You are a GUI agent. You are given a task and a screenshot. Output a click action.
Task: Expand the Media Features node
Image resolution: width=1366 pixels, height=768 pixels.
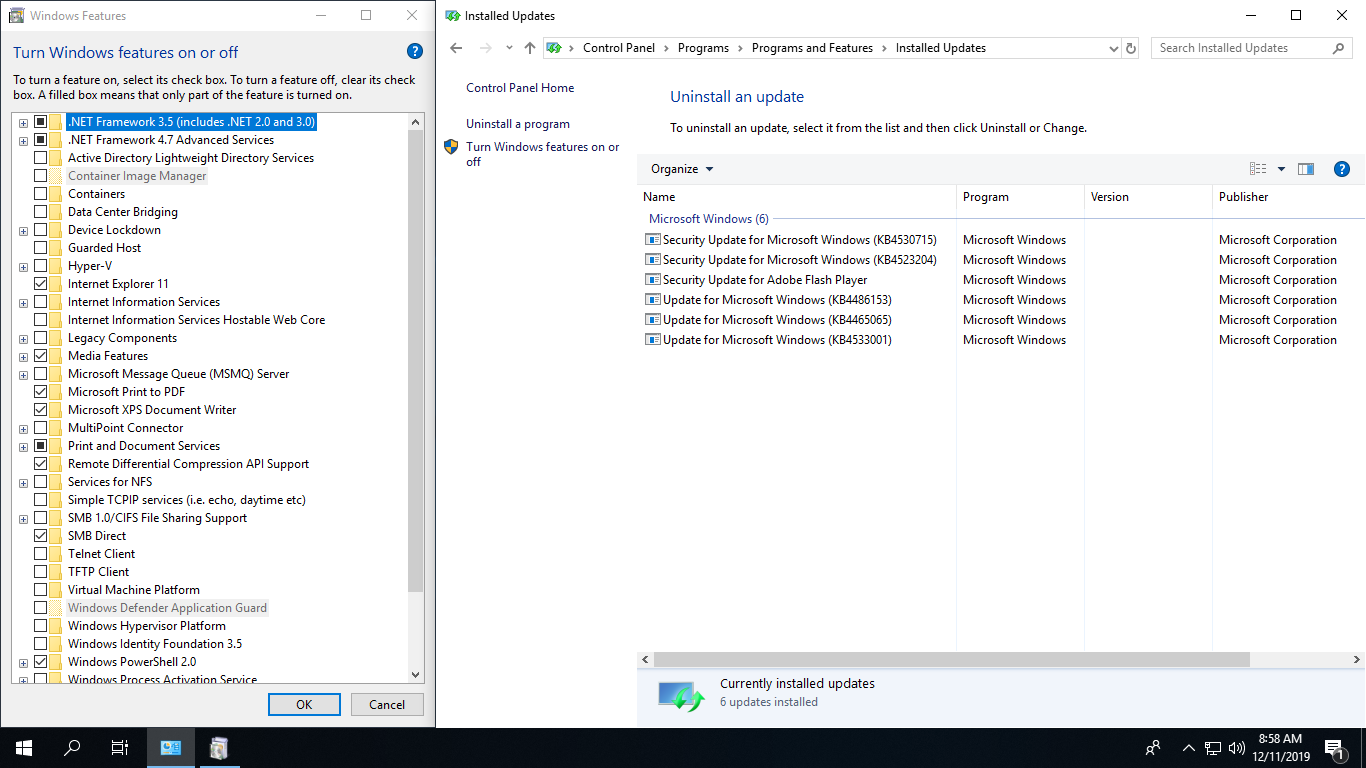click(23, 357)
